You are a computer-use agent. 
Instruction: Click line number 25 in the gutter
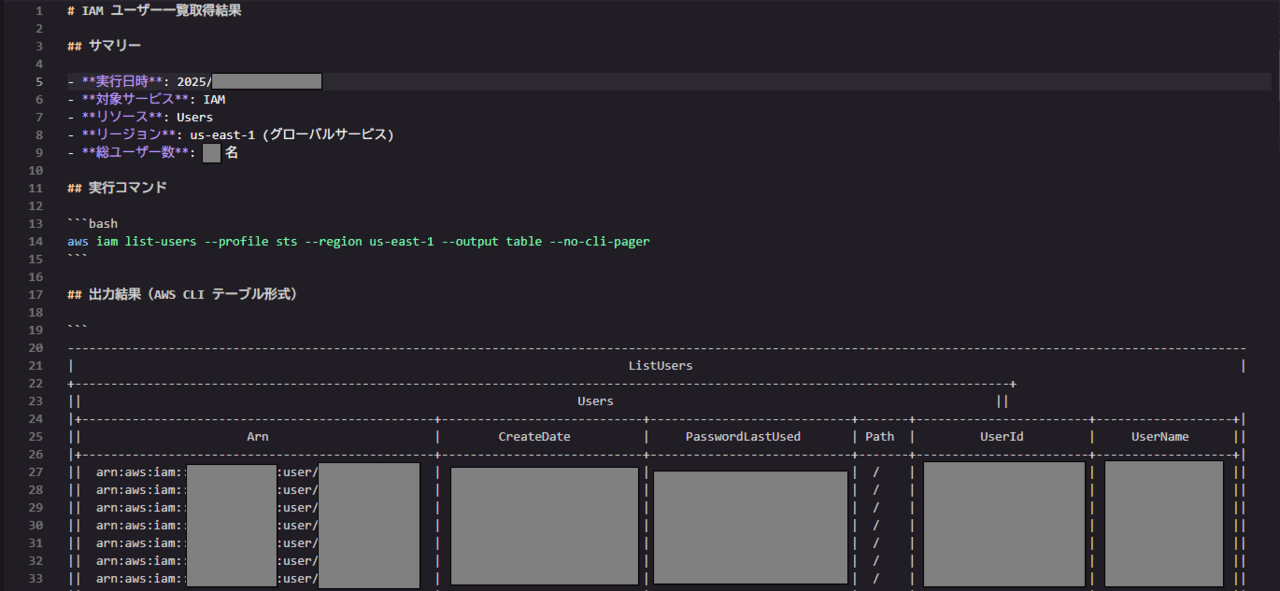pos(35,437)
